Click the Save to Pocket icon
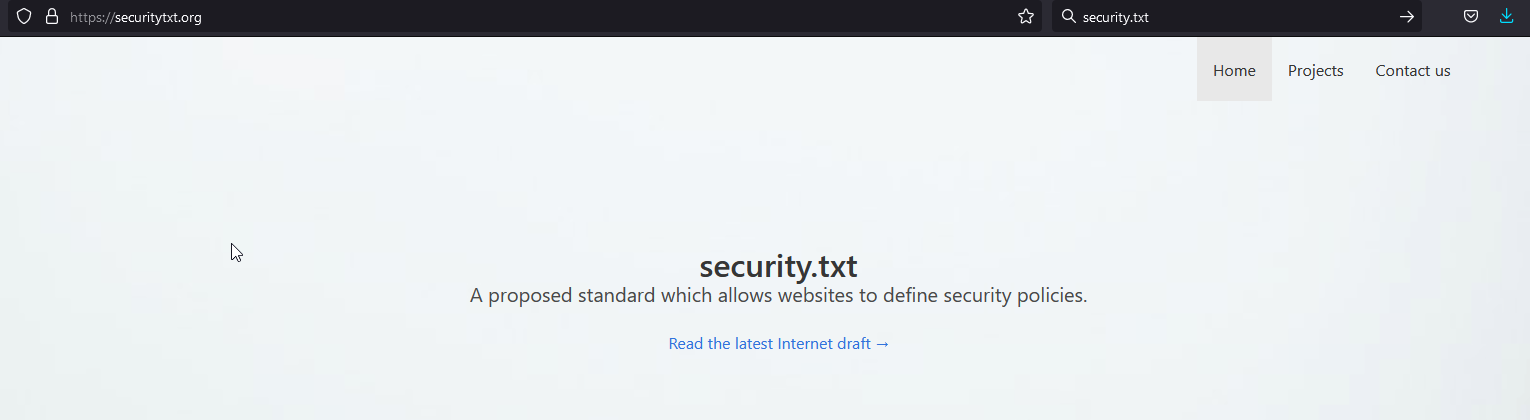 [1471, 16]
